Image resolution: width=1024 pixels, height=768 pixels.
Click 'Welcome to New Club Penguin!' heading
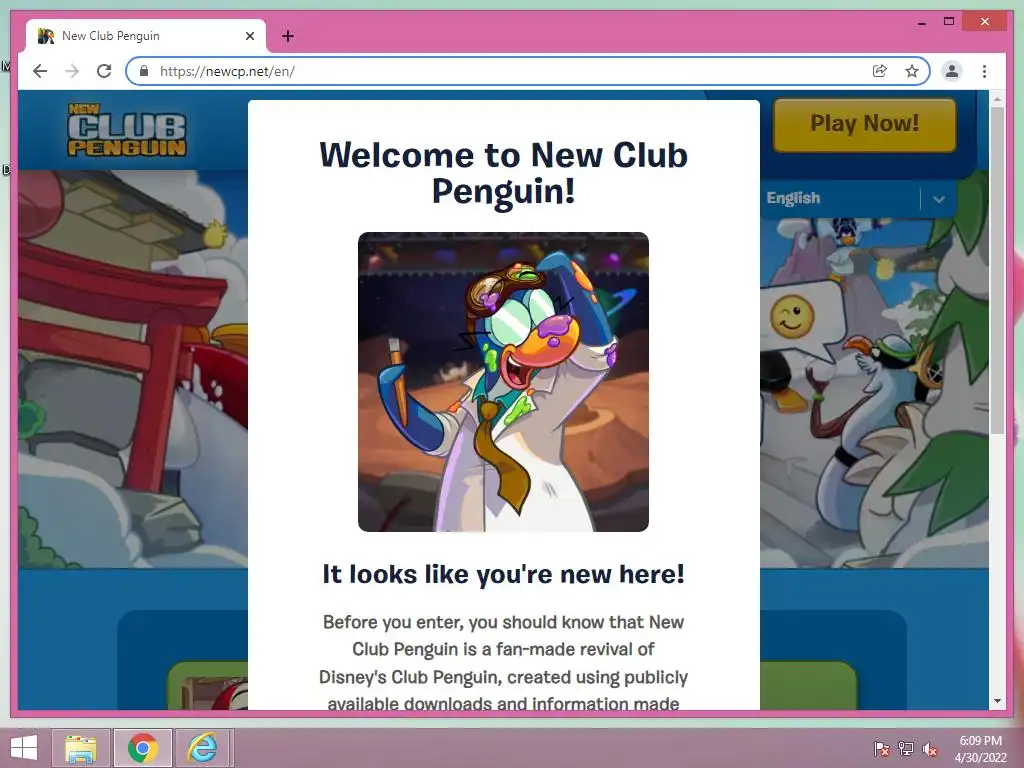(503, 172)
